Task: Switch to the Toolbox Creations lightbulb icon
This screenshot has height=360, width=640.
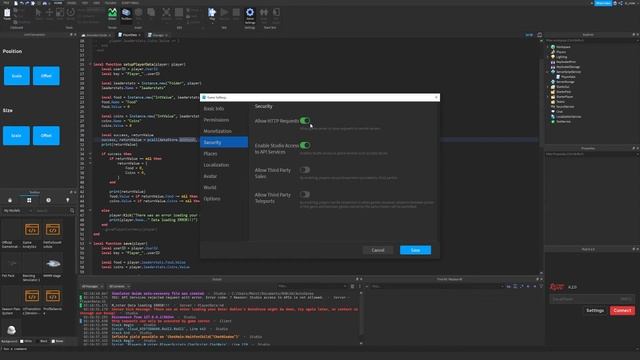Action: (67, 200)
